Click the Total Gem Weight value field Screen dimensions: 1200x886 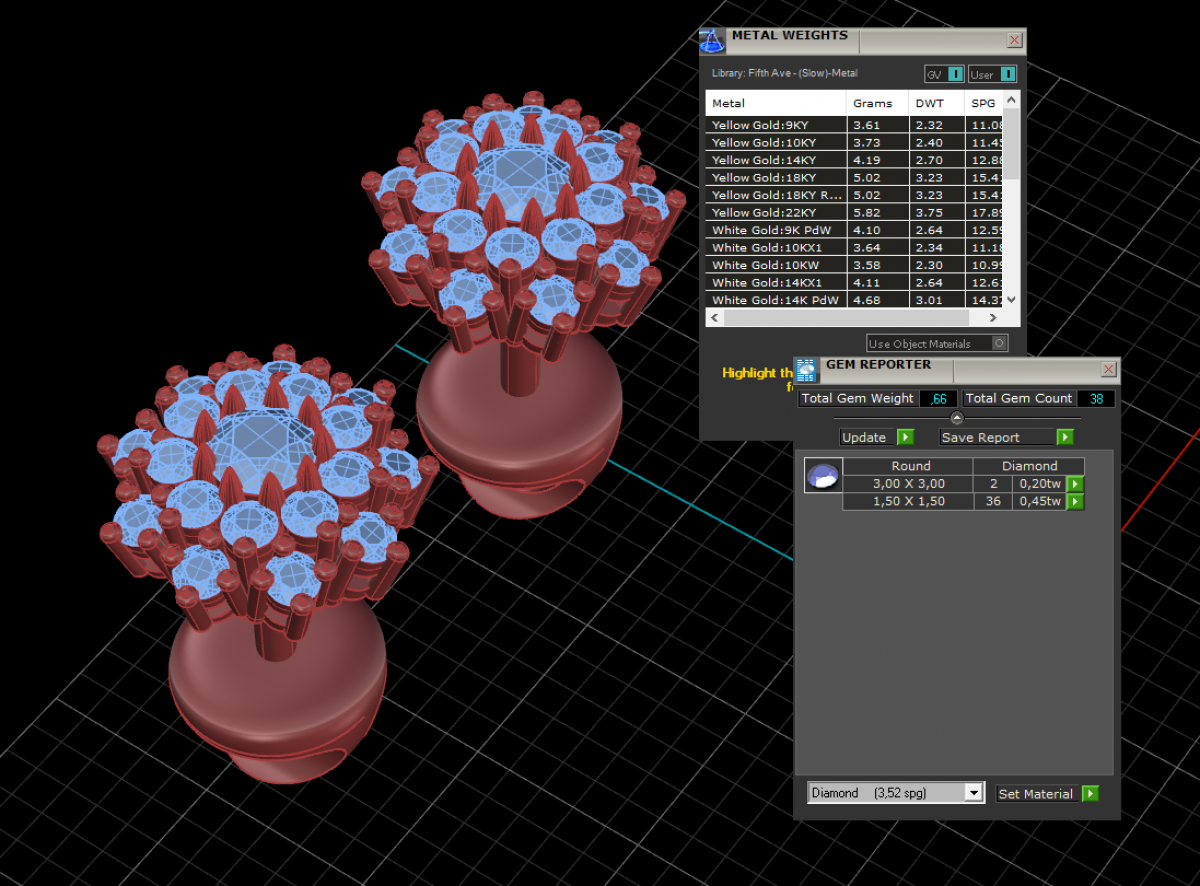click(938, 398)
